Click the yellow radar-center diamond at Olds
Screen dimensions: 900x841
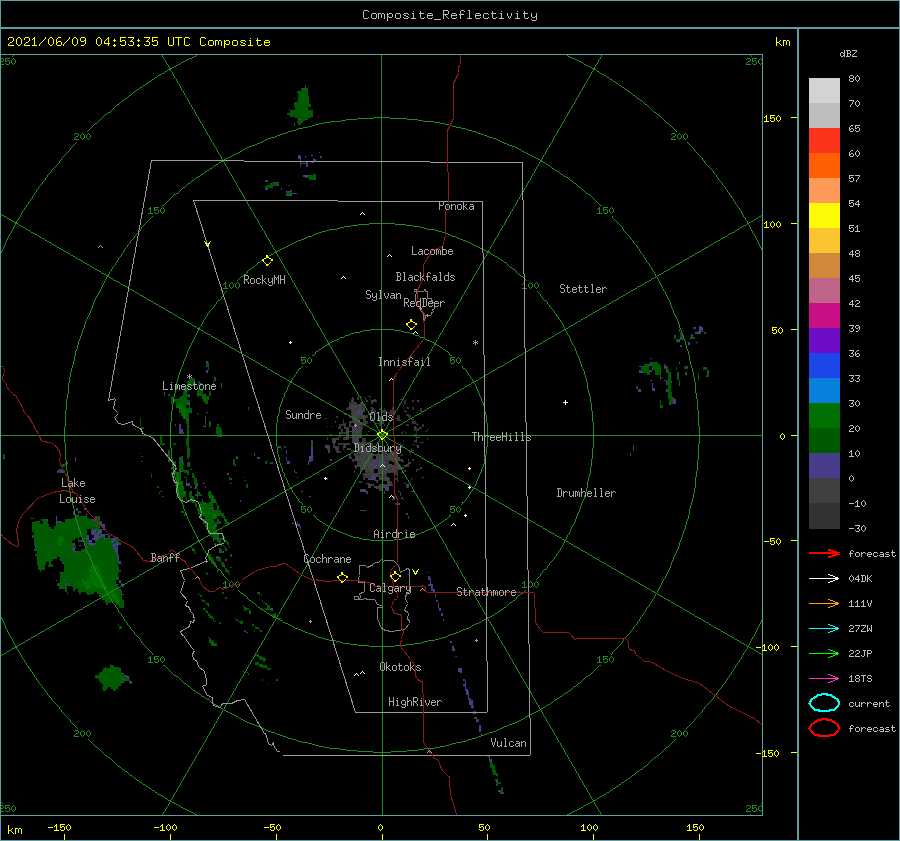[x=382, y=435]
